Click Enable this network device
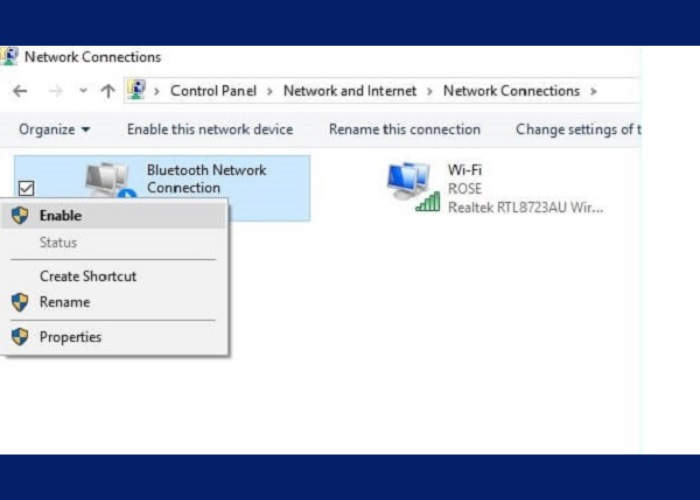The height and width of the screenshot is (500, 700). [210, 129]
